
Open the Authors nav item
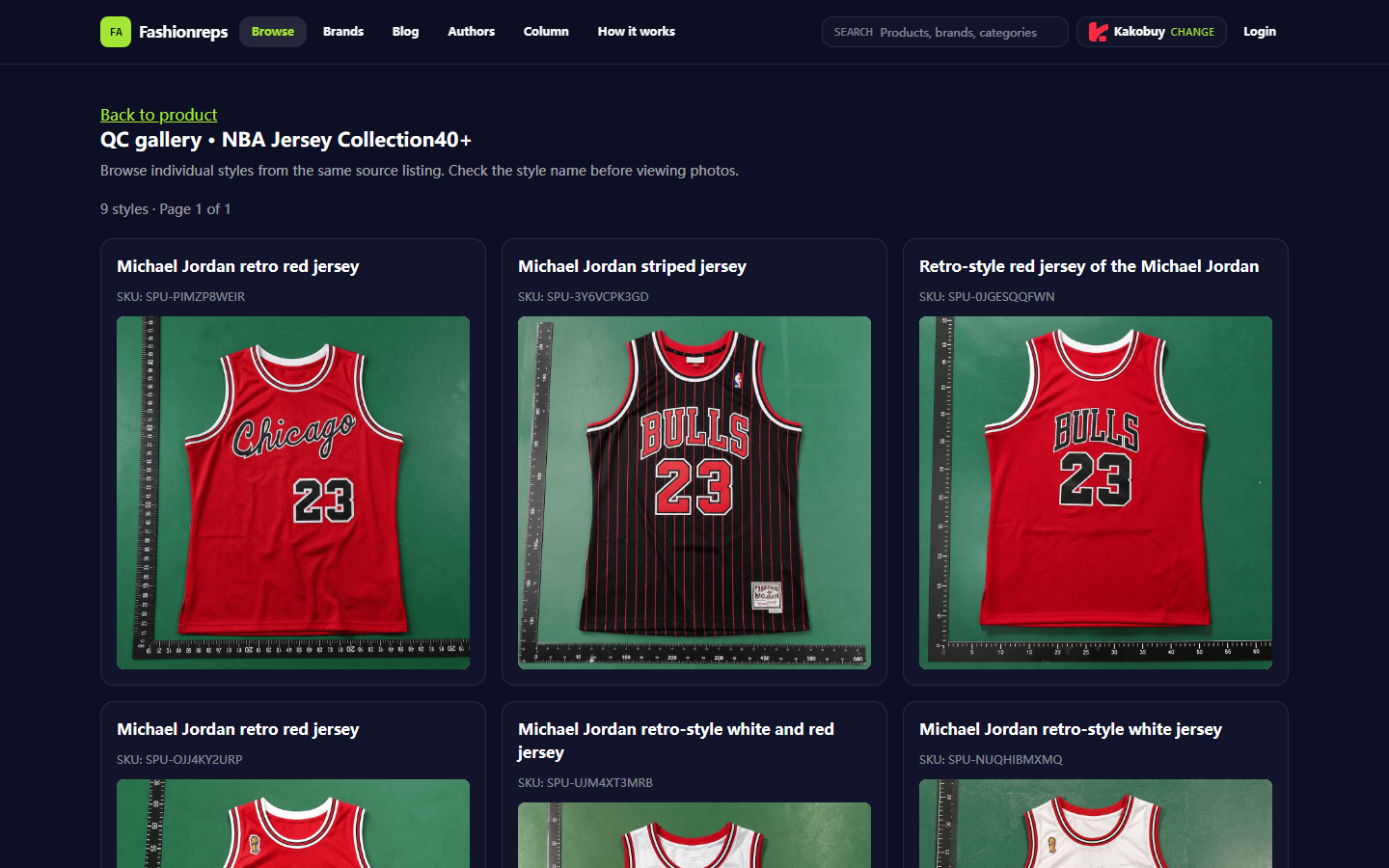pos(471,32)
